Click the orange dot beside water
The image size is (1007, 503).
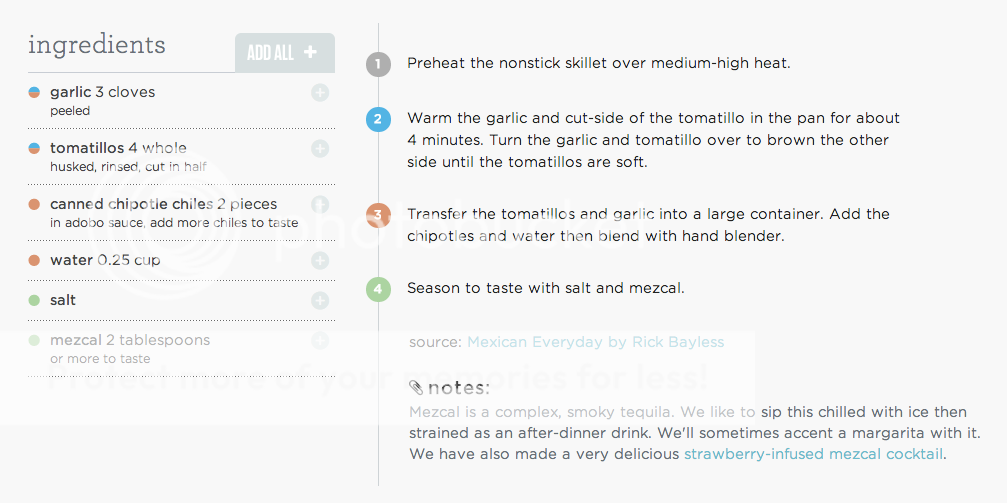[34, 260]
